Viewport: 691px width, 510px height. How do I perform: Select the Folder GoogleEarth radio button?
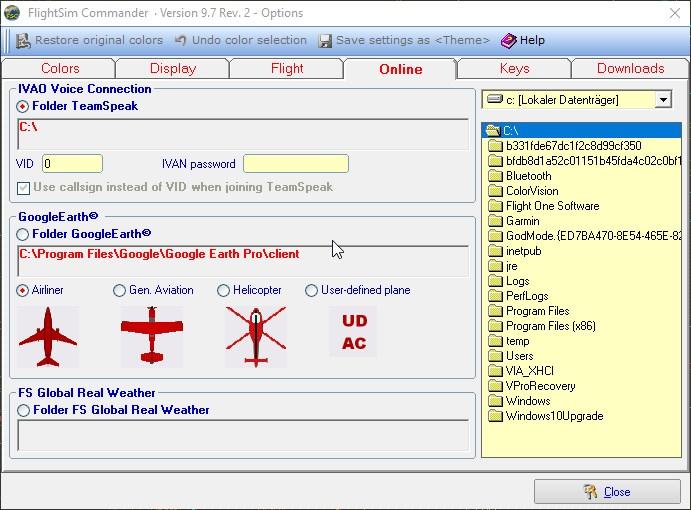pyautogui.click(x=23, y=234)
